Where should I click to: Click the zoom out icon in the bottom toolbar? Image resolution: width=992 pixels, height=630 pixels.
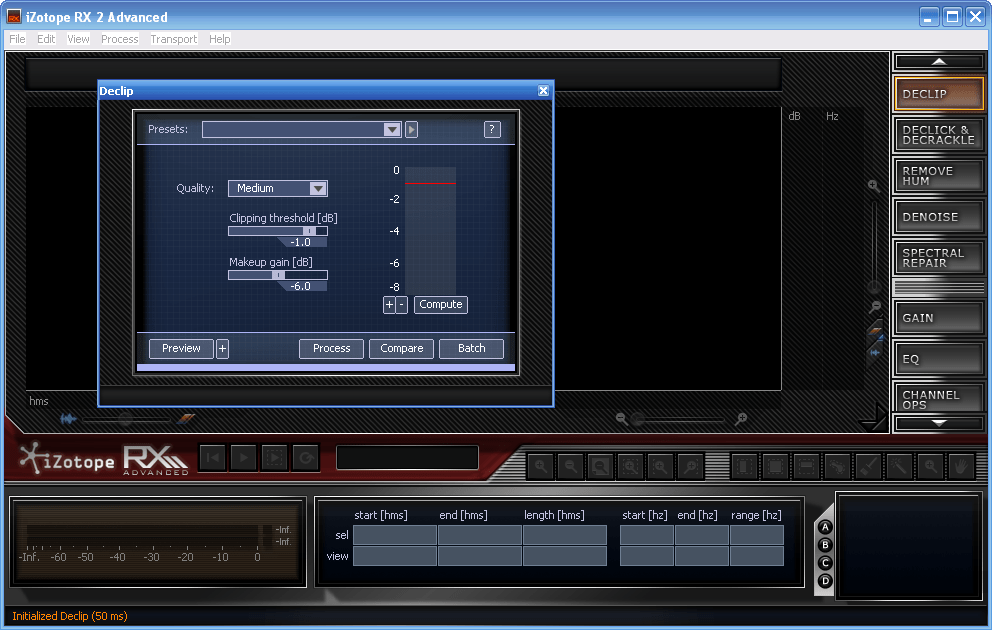[x=571, y=467]
